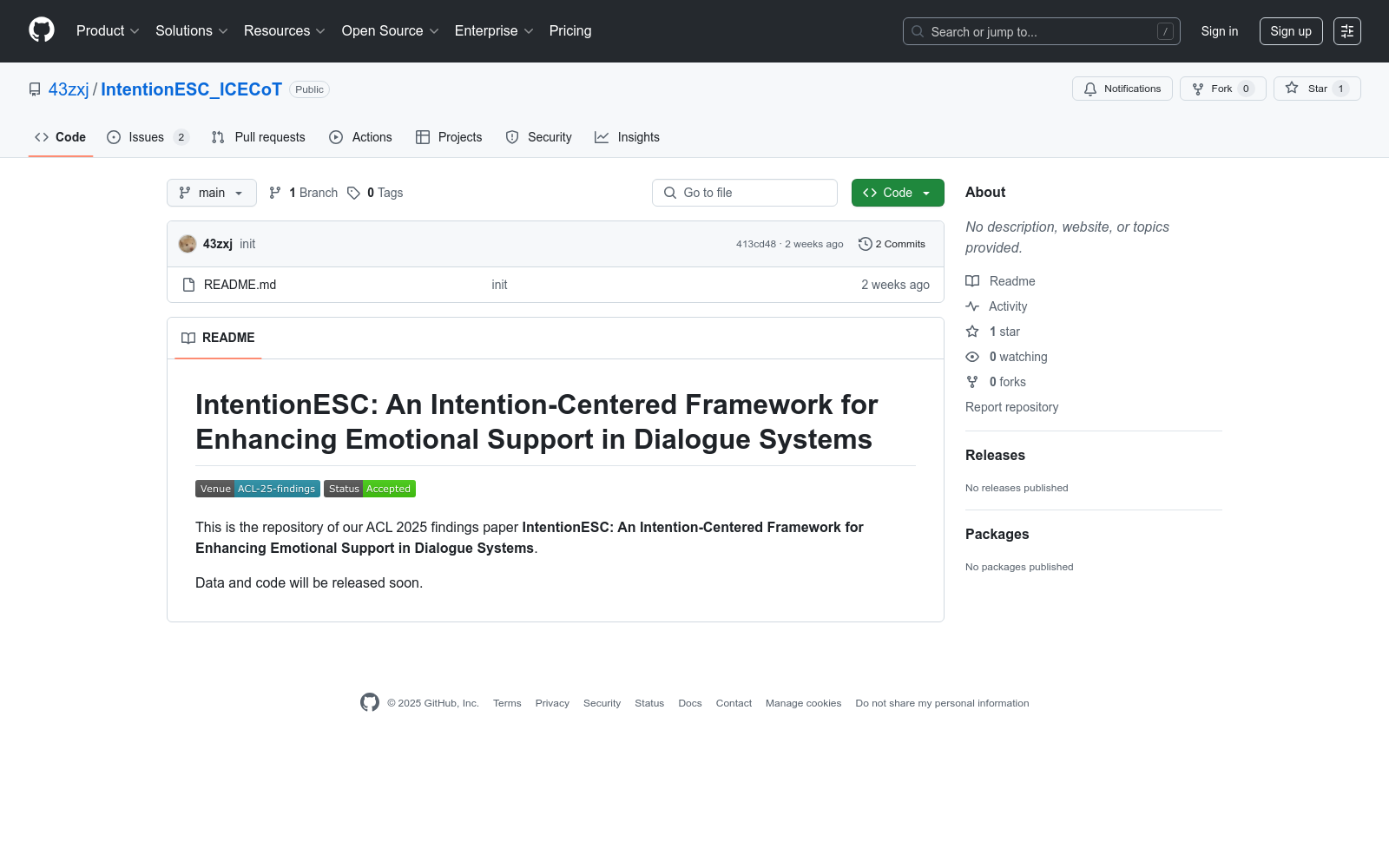This screenshot has height=868, width=1389.
Task: View the Tags list icon
Action: click(x=353, y=193)
